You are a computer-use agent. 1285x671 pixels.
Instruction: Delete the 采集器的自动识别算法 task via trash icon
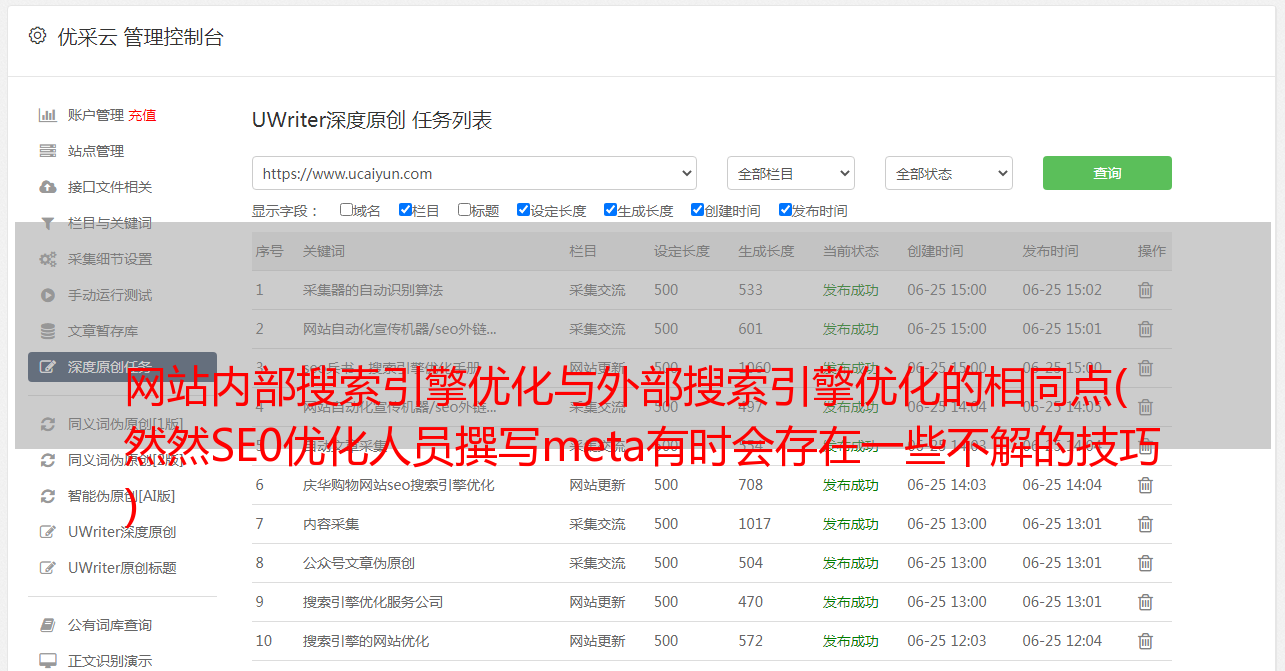click(1145, 290)
